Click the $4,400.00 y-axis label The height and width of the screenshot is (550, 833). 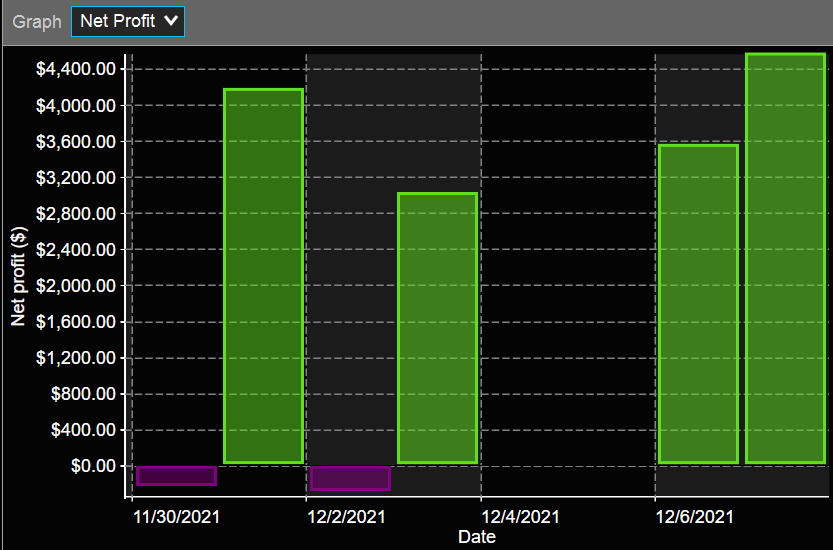click(79, 69)
